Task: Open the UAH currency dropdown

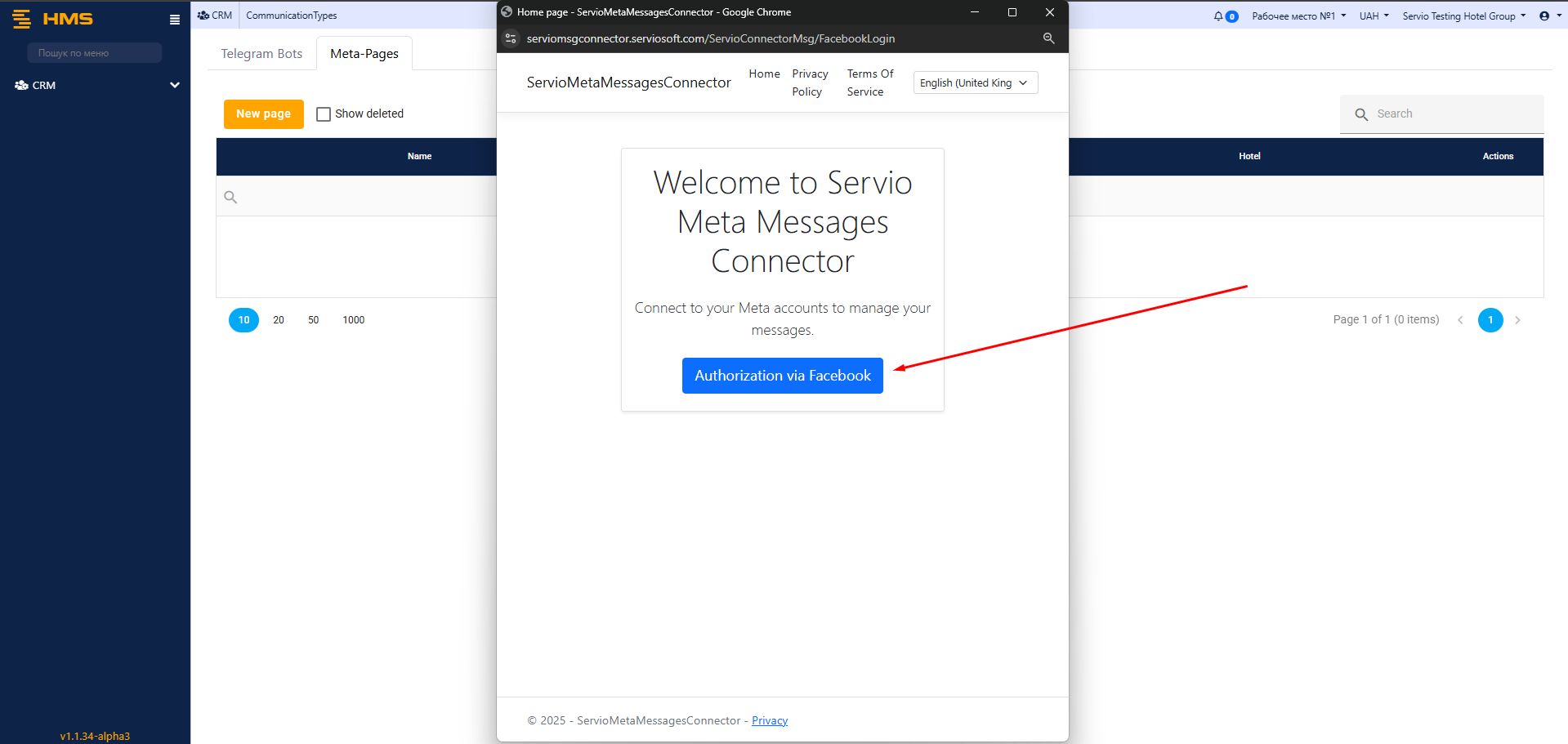Action: pos(1374,16)
